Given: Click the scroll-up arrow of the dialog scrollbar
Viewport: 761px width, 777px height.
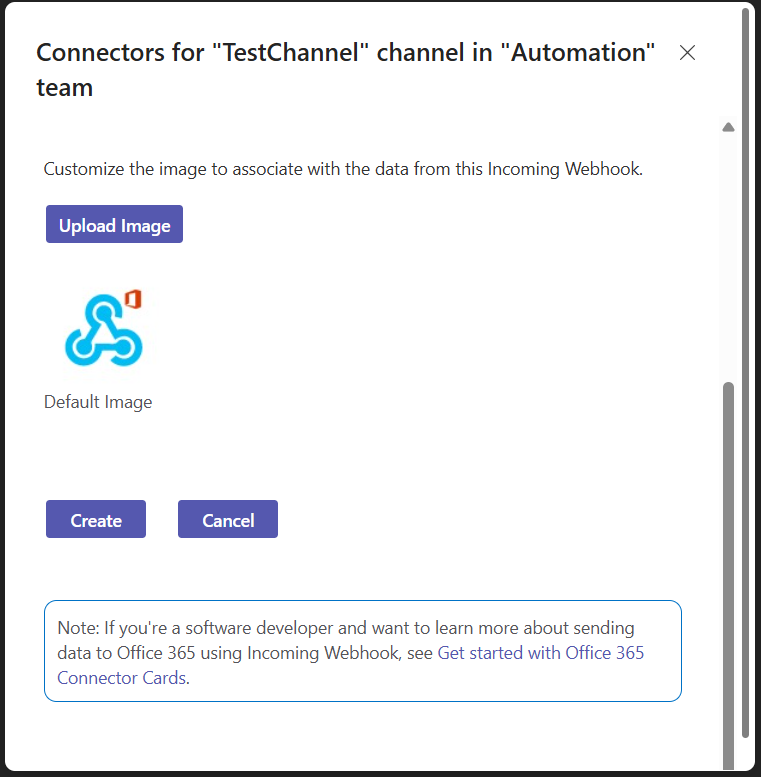Looking at the screenshot, I should (728, 127).
